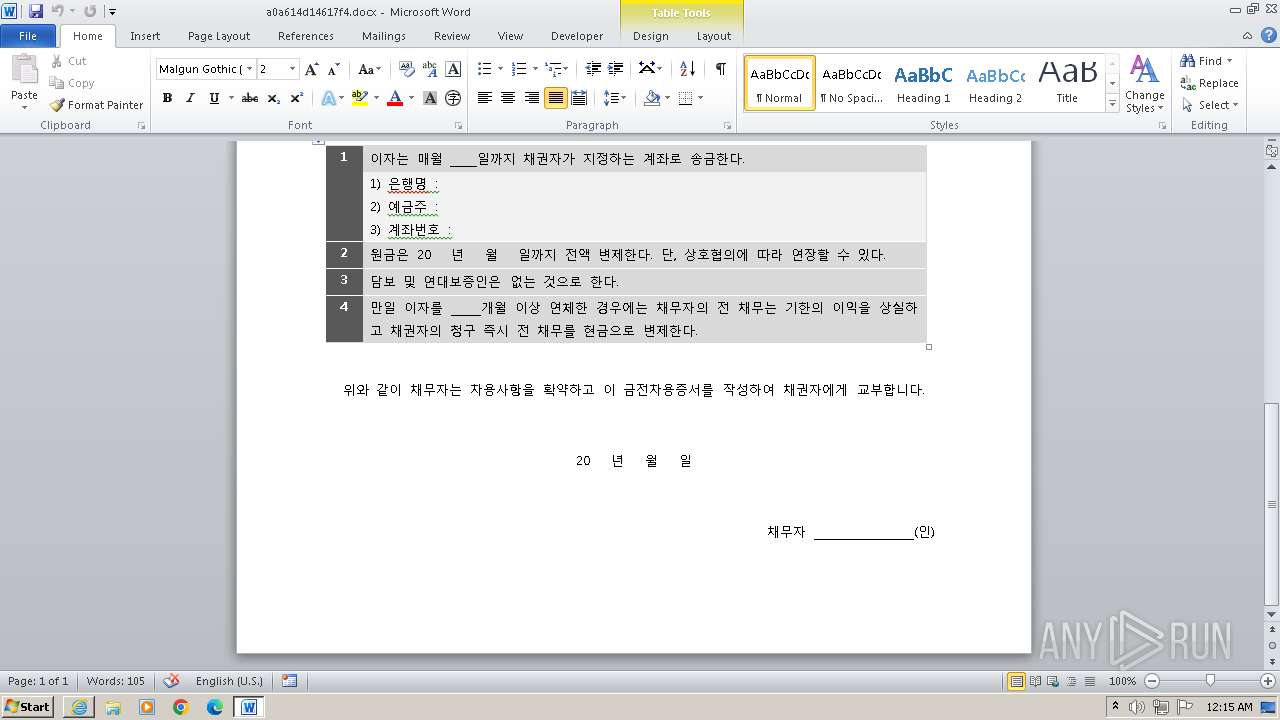Open the Table Tools Layout tab

point(714,36)
